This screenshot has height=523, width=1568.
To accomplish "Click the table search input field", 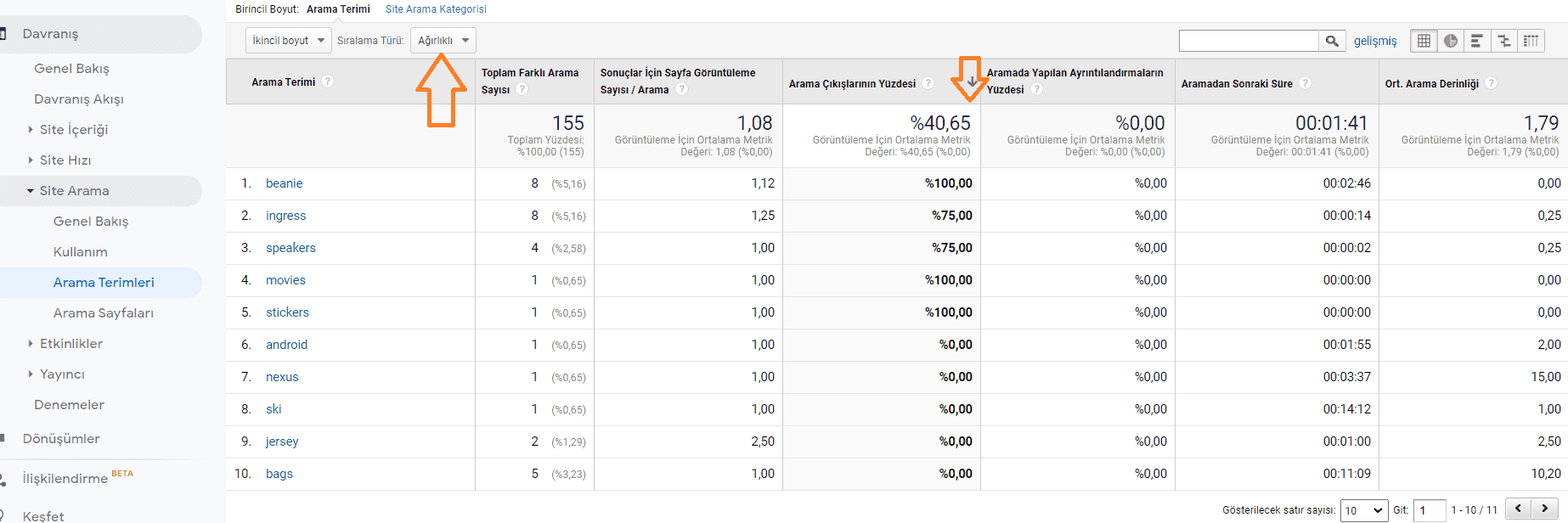I will (x=1248, y=41).
